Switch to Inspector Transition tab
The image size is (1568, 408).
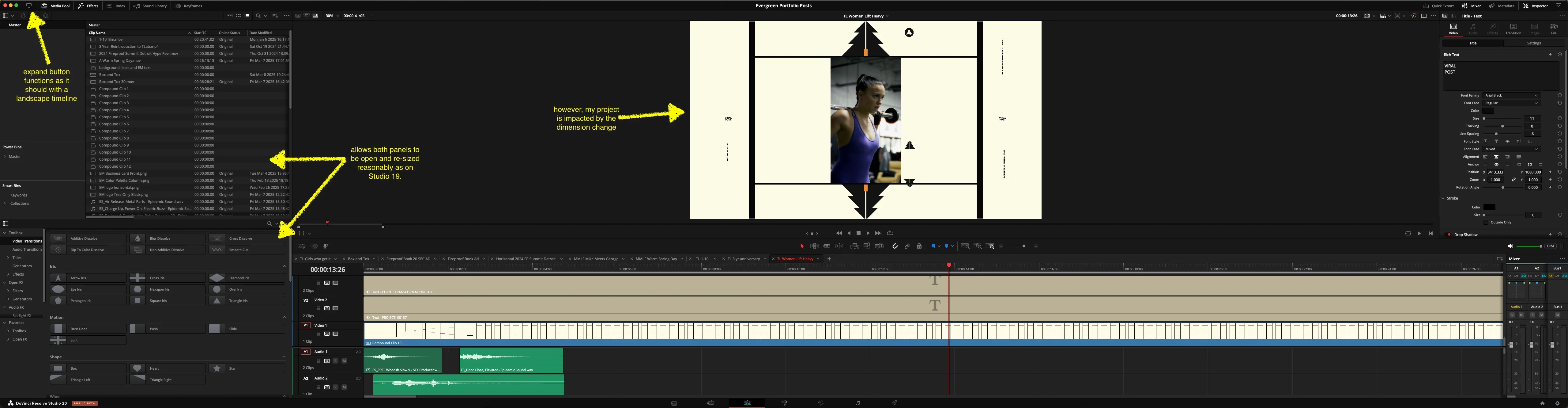click(1513, 29)
